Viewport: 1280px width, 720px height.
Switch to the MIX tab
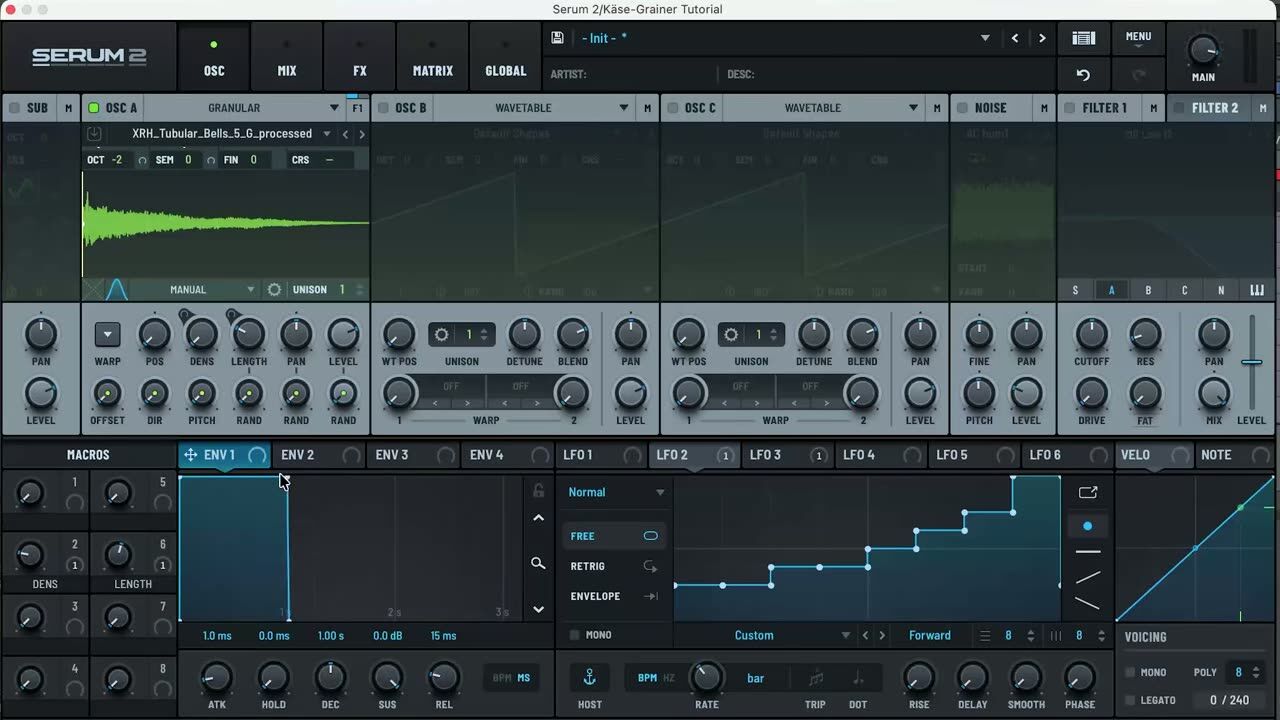point(287,58)
